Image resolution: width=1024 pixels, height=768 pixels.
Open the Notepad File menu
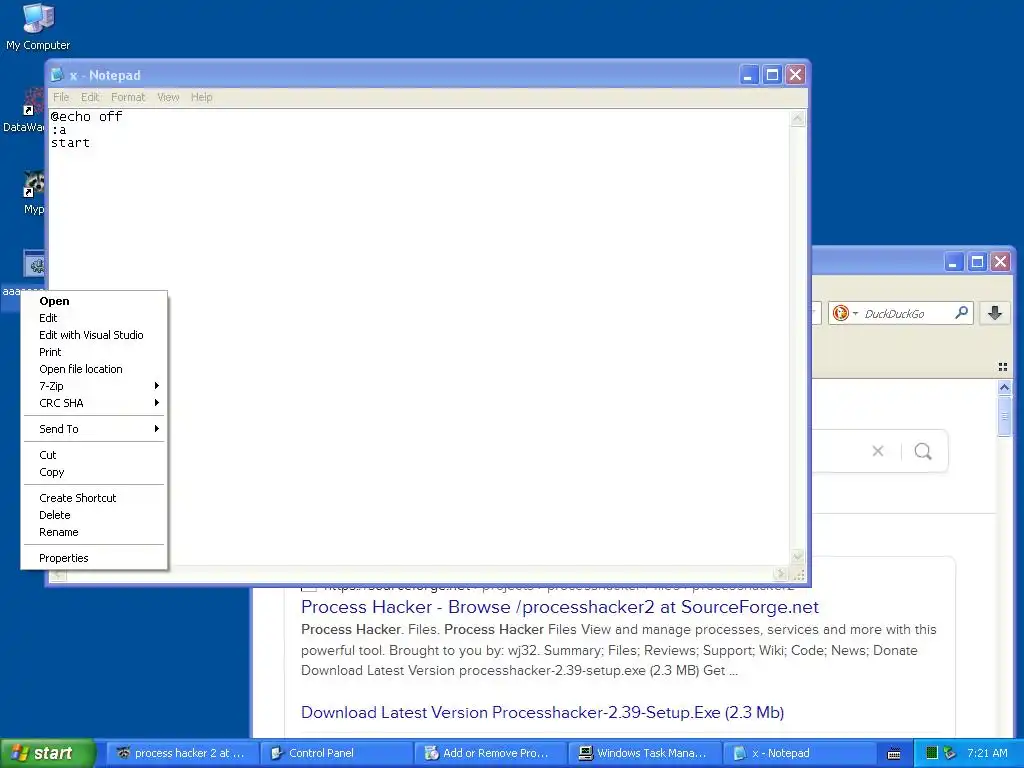tap(61, 97)
